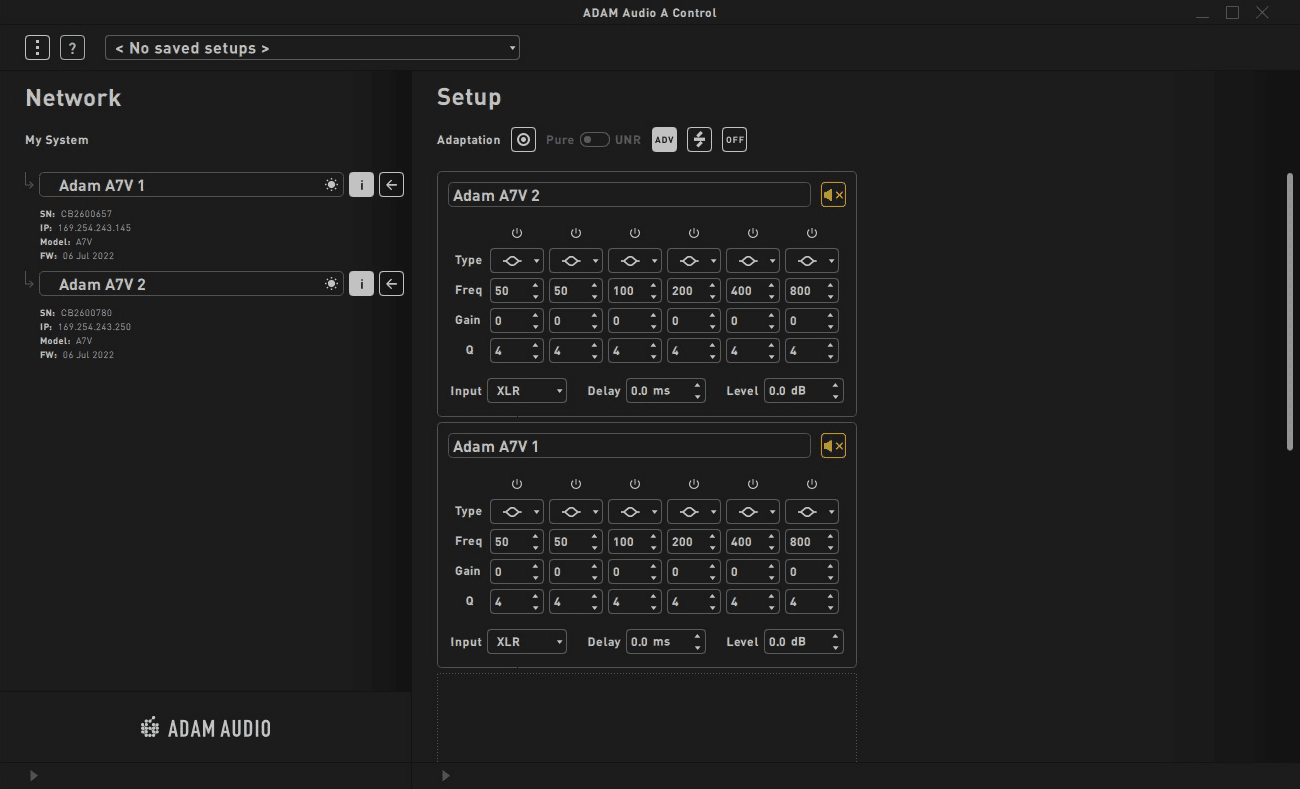Open first band filter Type dropdown, Adam A7V 1
The height and width of the screenshot is (789, 1300).
tap(517, 511)
